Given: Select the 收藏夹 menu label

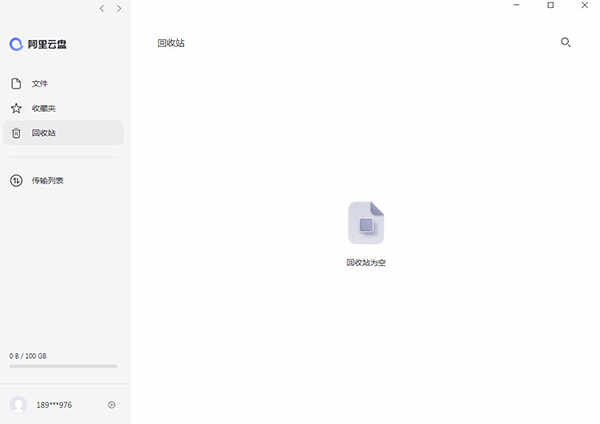Looking at the screenshot, I should coord(44,108).
